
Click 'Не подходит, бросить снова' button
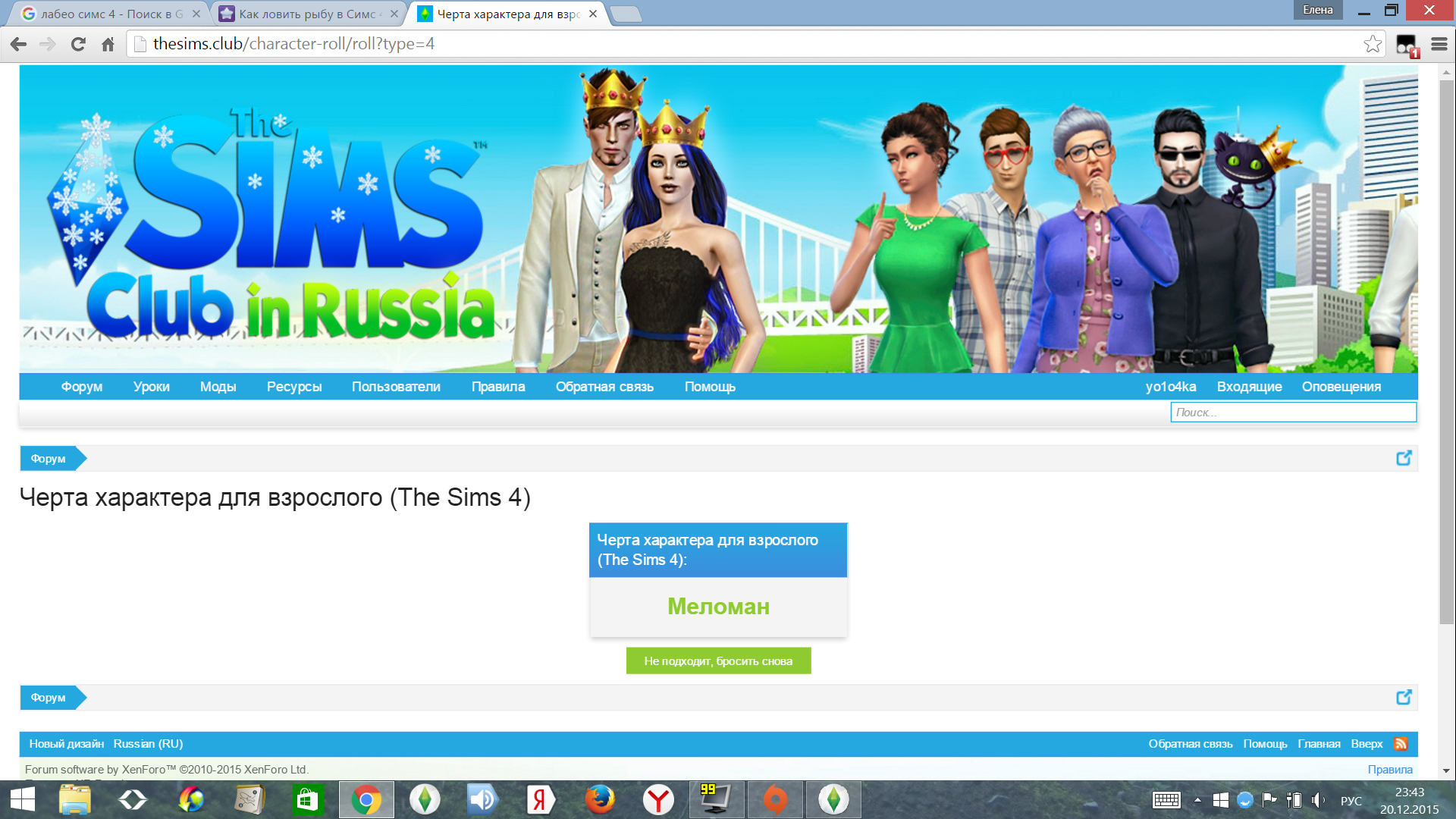pos(718,661)
